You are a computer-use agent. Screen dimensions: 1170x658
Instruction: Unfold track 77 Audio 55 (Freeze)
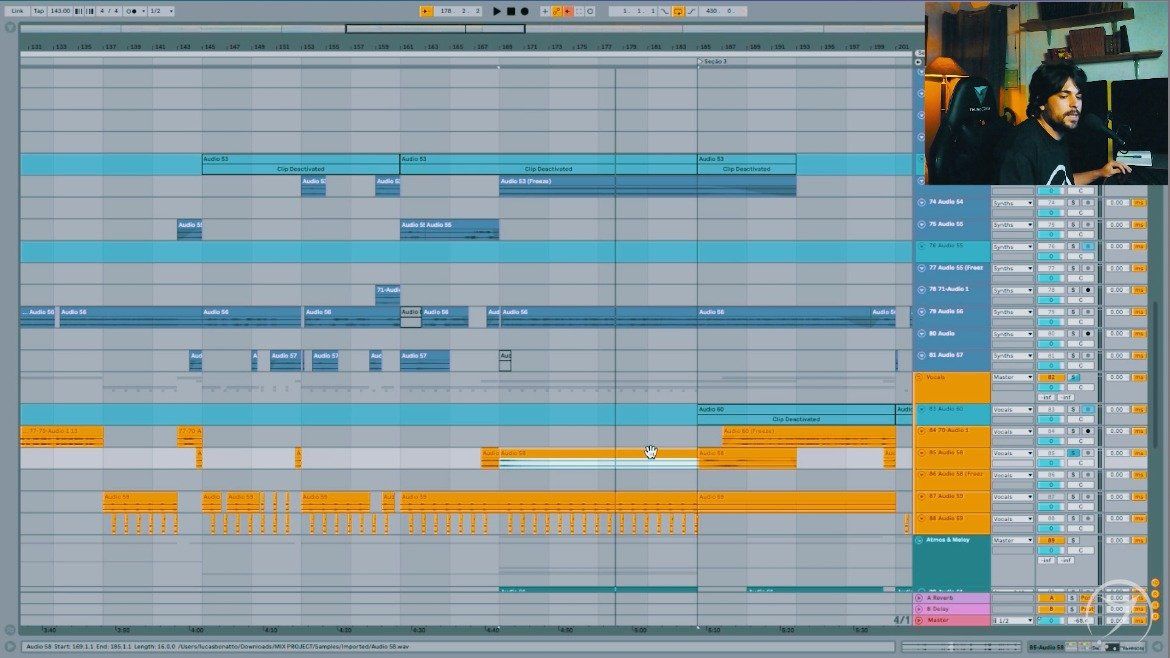pyautogui.click(x=922, y=268)
